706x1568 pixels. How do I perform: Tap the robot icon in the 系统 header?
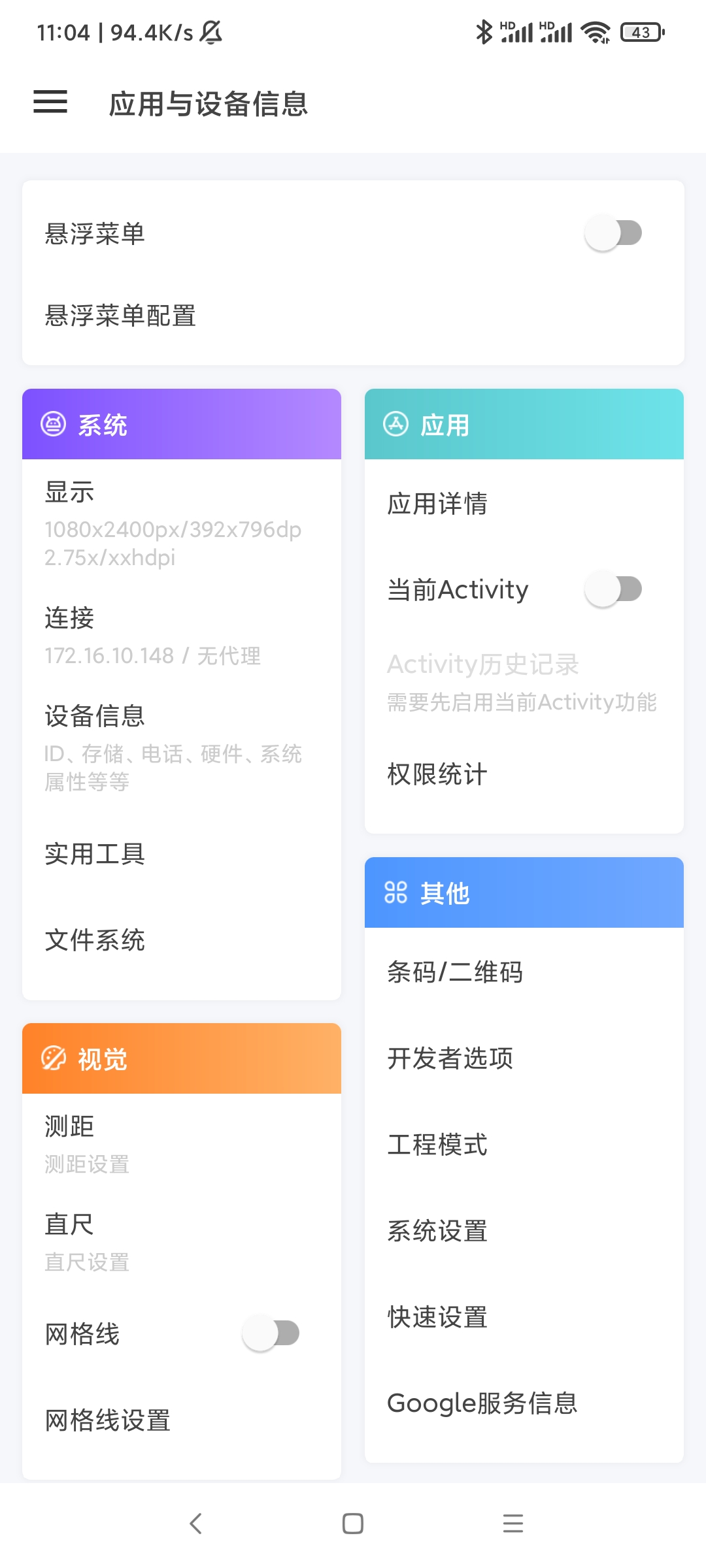pyautogui.click(x=54, y=424)
